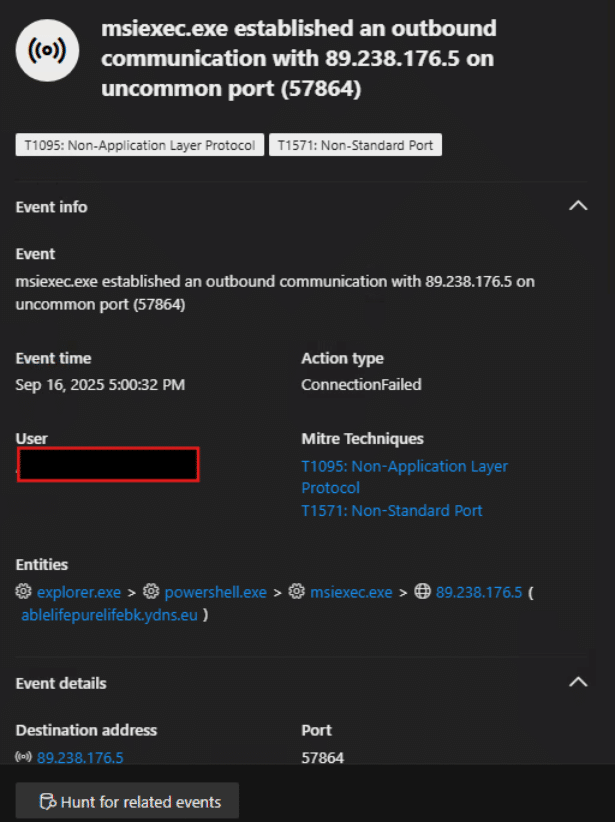Click gear icon beside powershell.exe
The image size is (615, 822).
click(152, 592)
